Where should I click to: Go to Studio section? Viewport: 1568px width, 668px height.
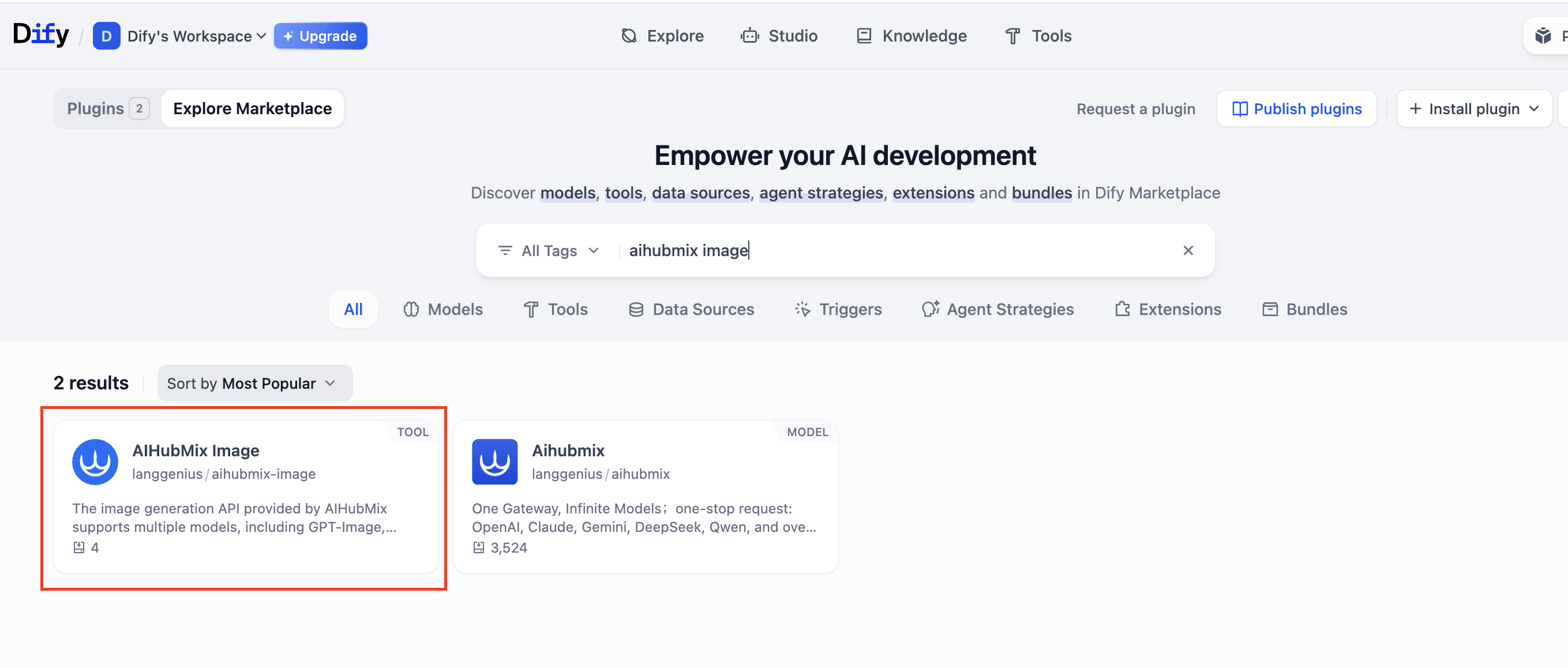click(779, 36)
